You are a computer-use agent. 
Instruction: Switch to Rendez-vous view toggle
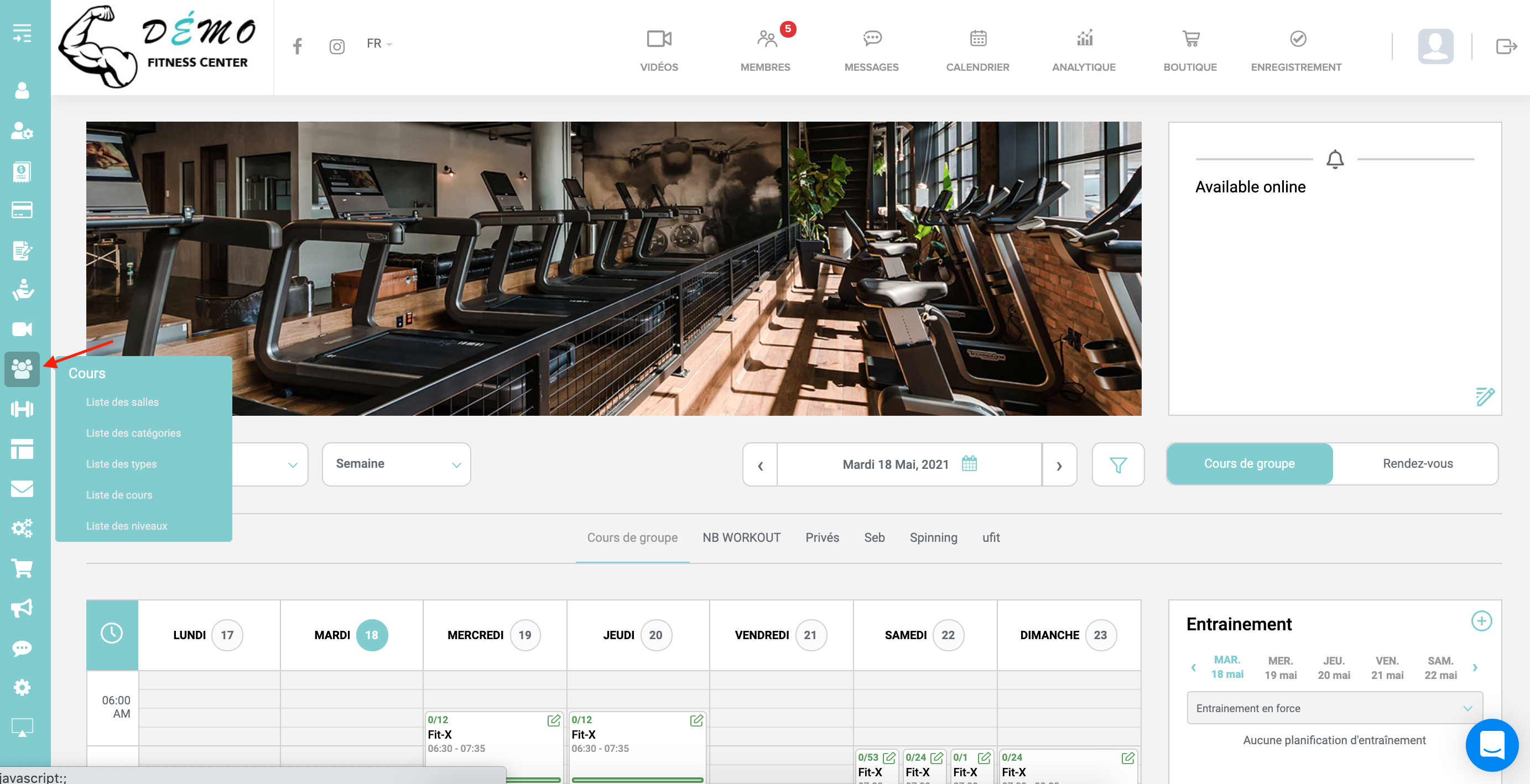coord(1417,463)
